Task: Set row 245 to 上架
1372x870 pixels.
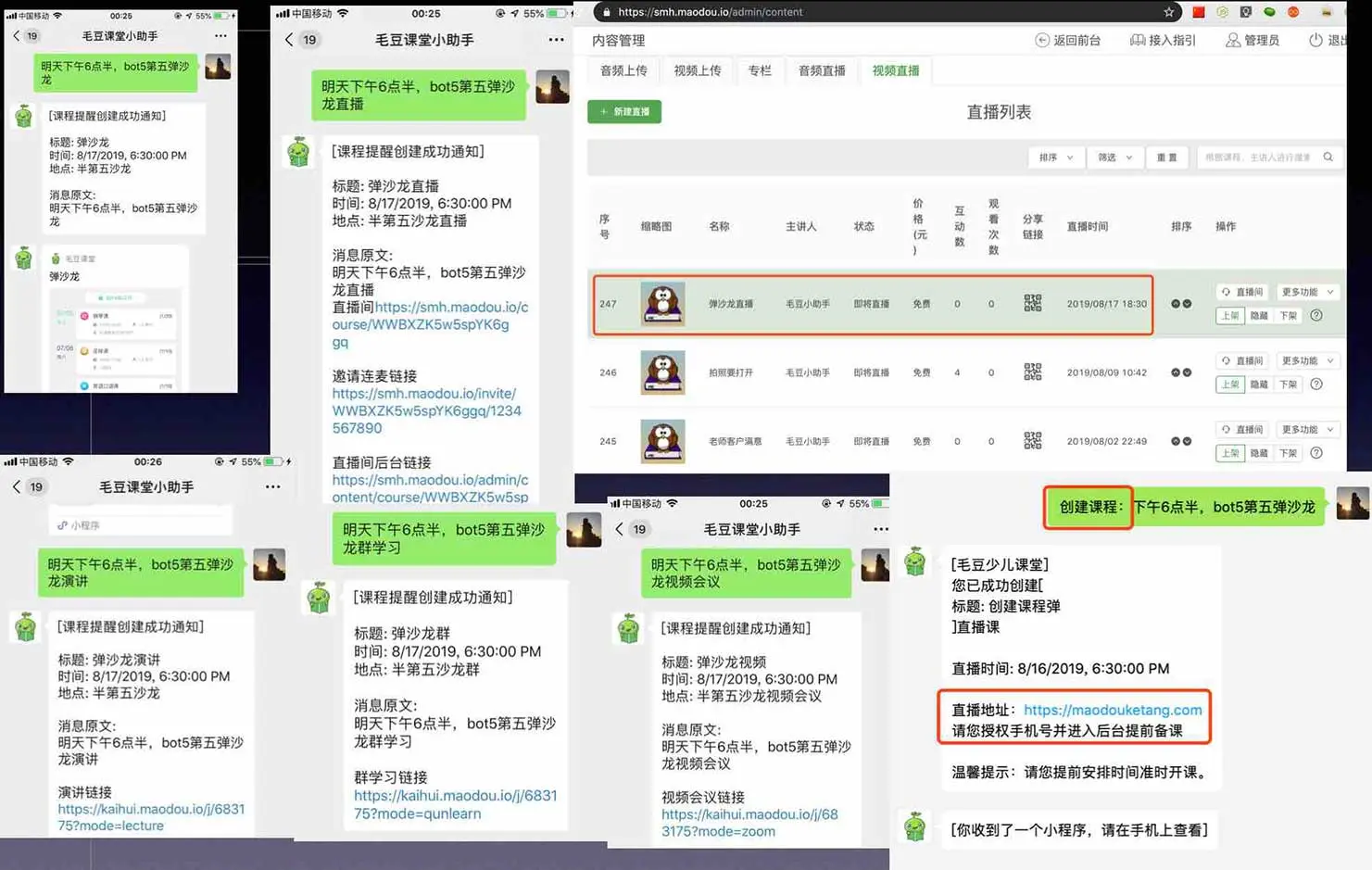Action: (1229, 453)
